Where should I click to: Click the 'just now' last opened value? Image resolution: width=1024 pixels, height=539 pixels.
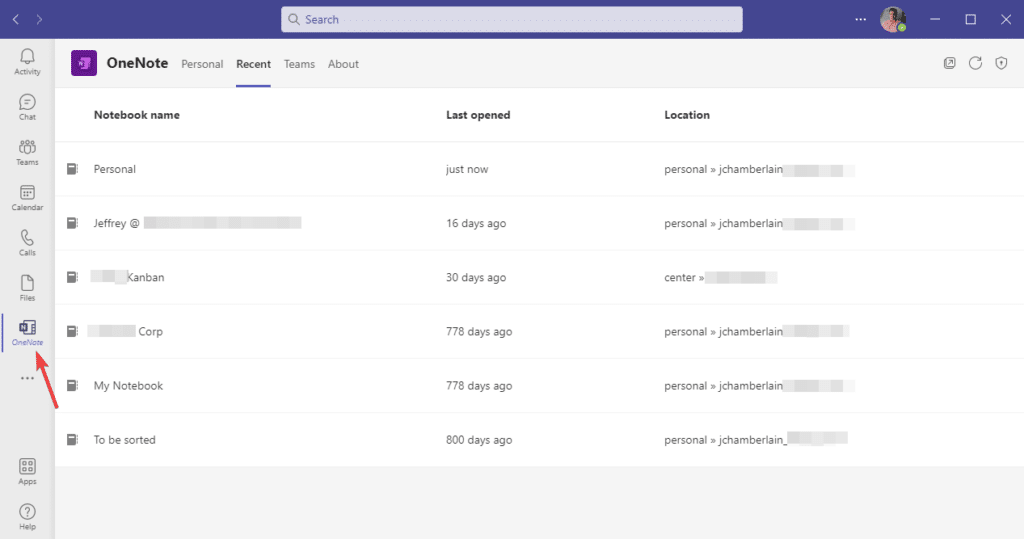[x=467, y=169]
